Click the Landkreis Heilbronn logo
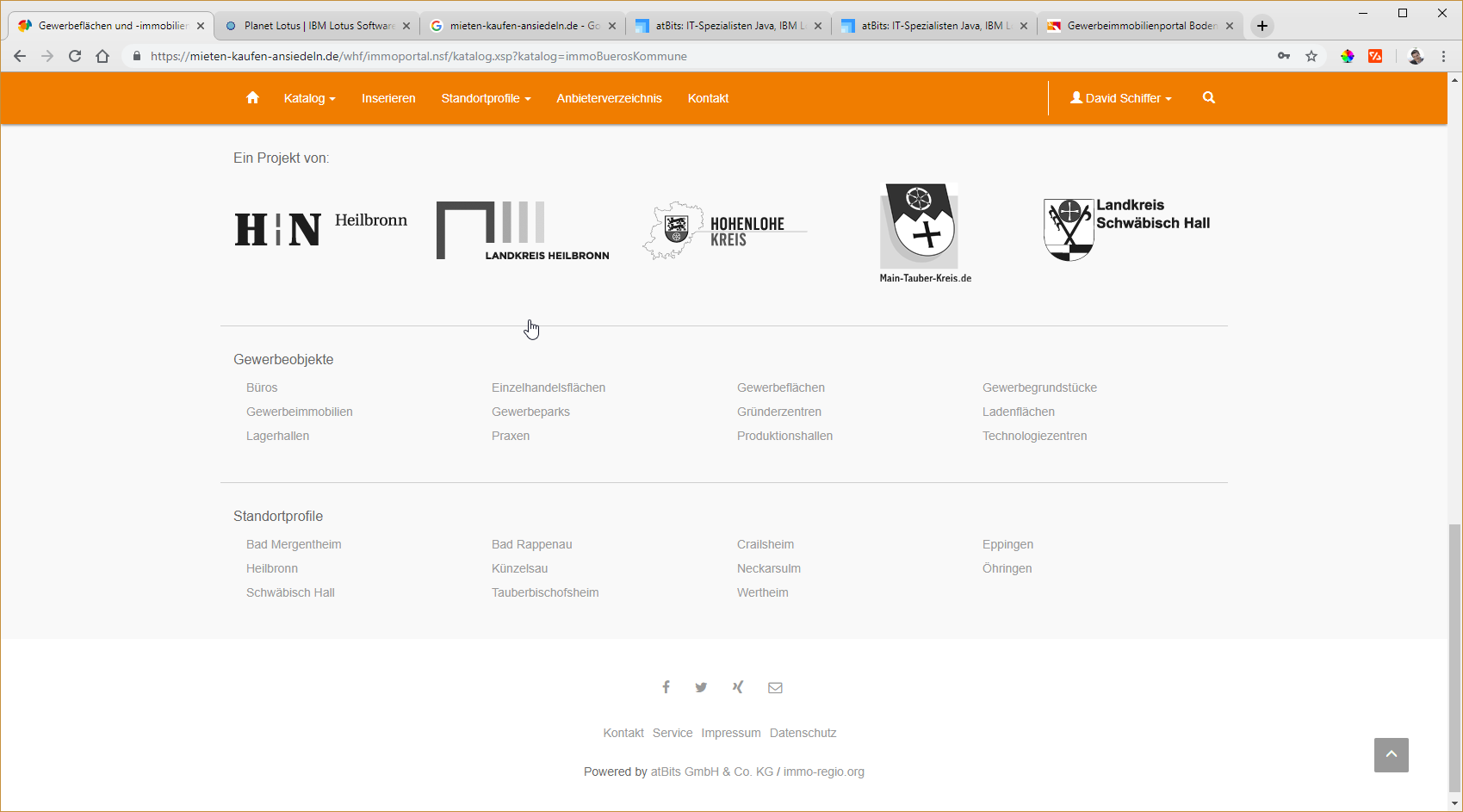 click(x=523, y=231)
